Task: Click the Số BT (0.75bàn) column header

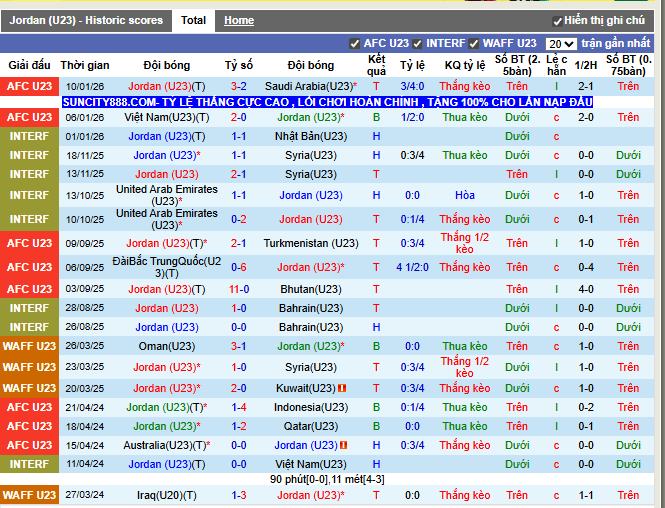Action: (628, 65)
